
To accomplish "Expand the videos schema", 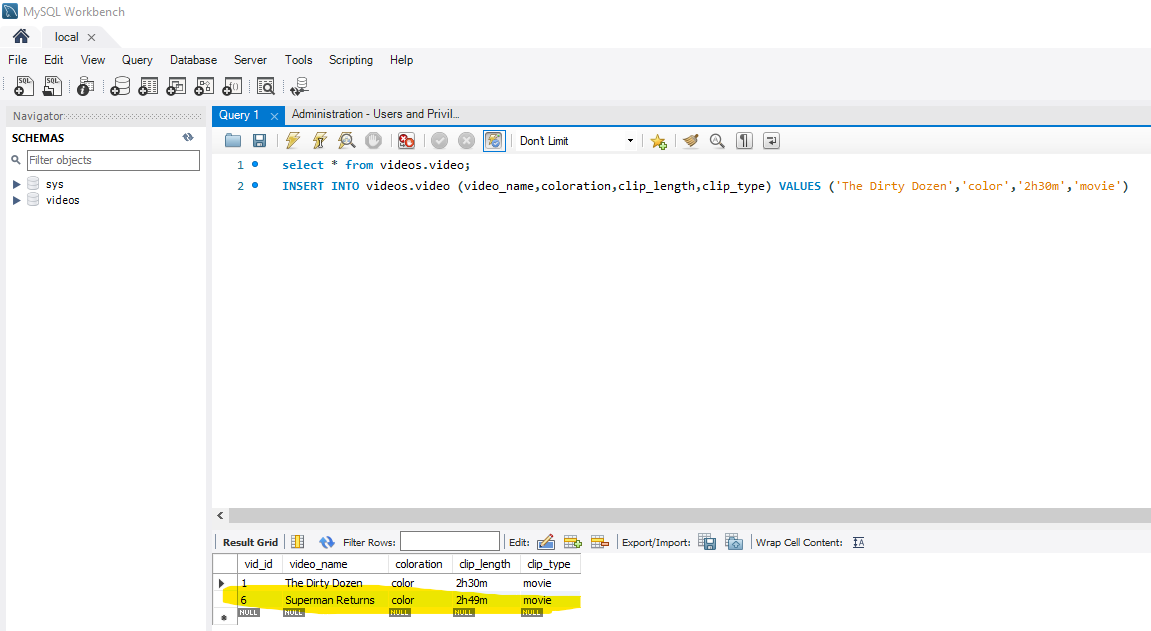I will point(16,200).
